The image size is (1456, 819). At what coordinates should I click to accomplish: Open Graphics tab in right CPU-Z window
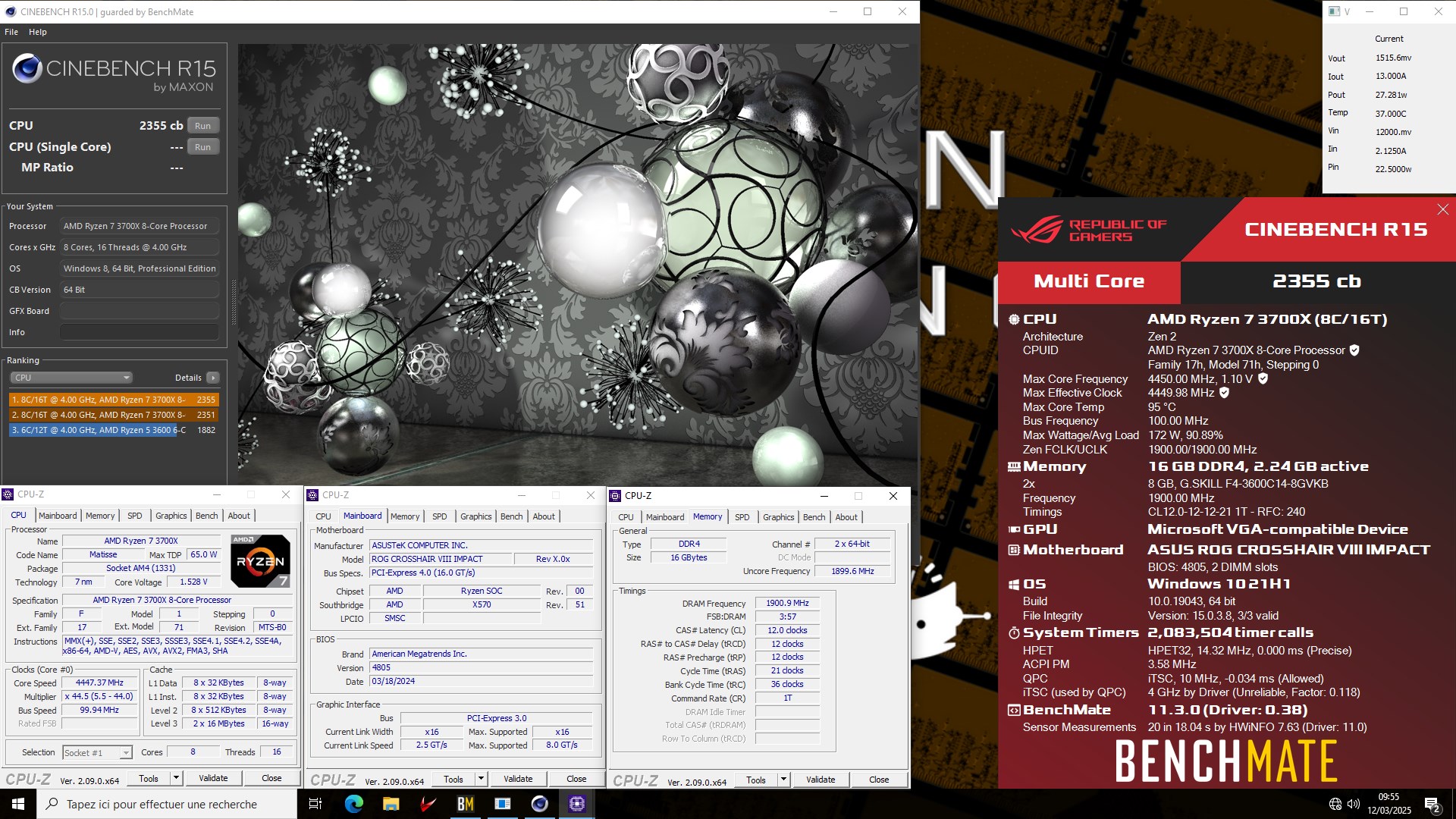(779, 517)
